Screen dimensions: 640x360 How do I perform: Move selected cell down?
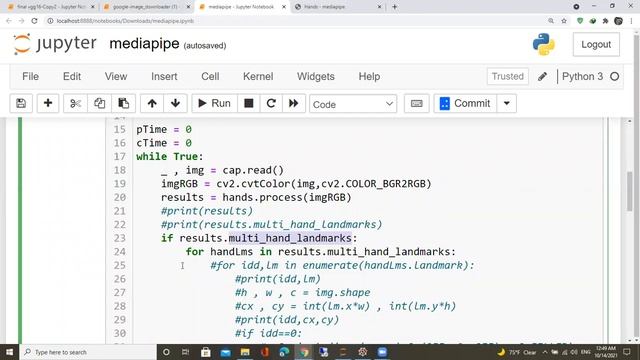tap(176, 104)
